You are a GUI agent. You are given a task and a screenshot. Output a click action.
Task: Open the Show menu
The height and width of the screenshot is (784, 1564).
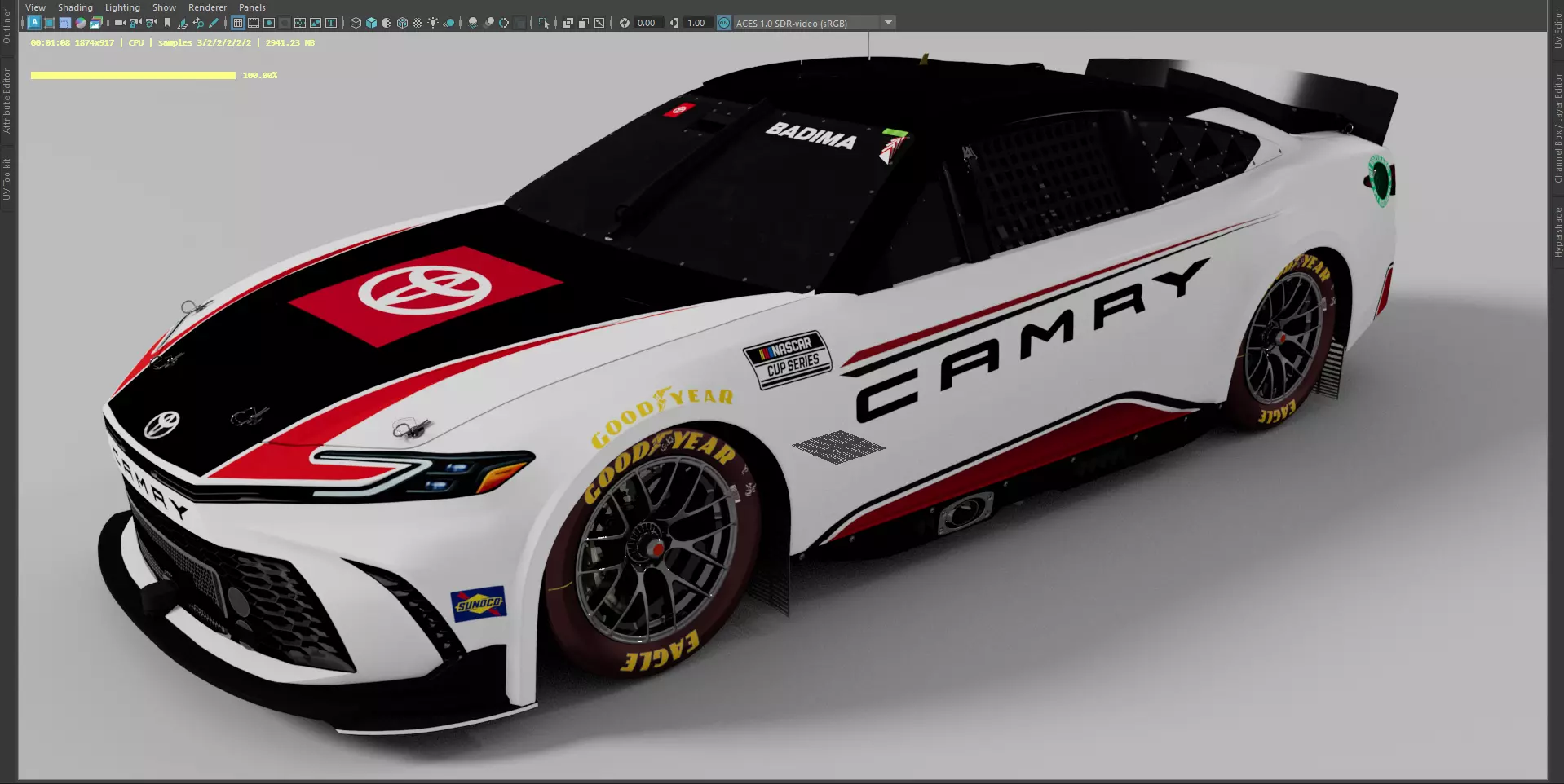pos(164,7)
